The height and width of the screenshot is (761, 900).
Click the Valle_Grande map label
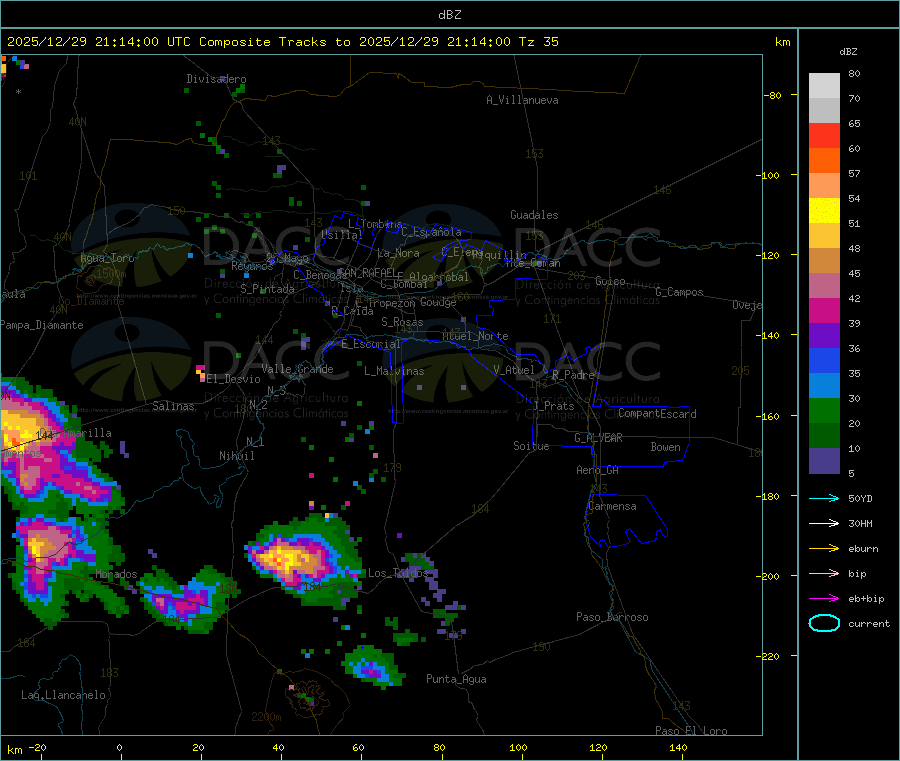[297, 369]
